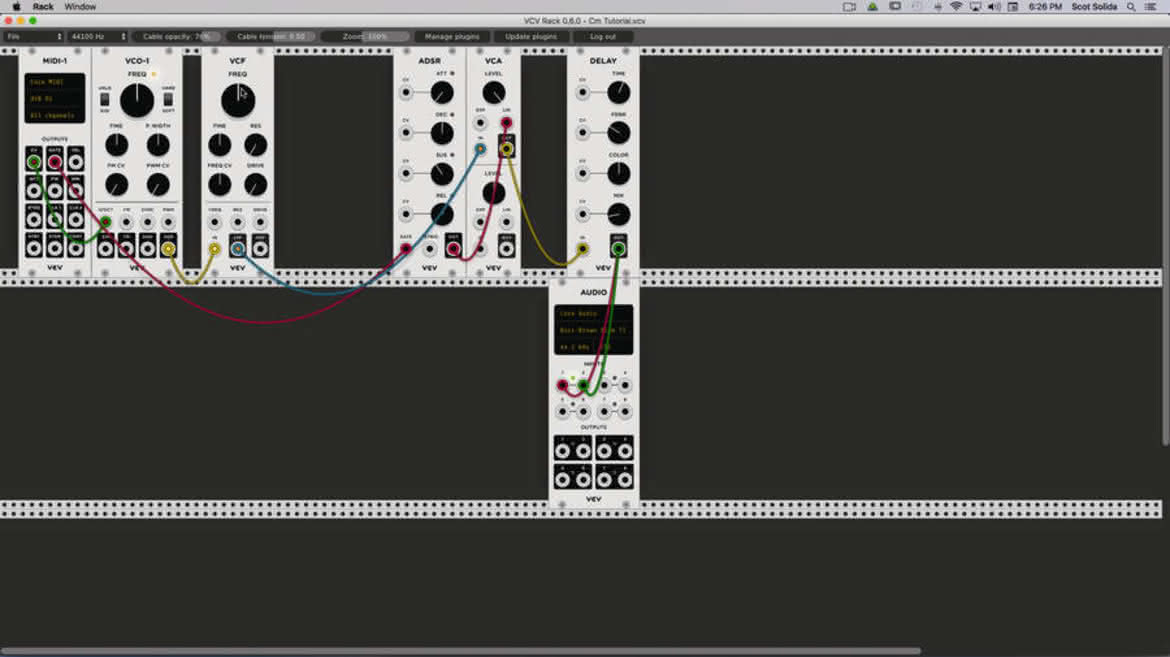
Task: Click the ADSR attack CV input jack
Action: coord(406,93)
